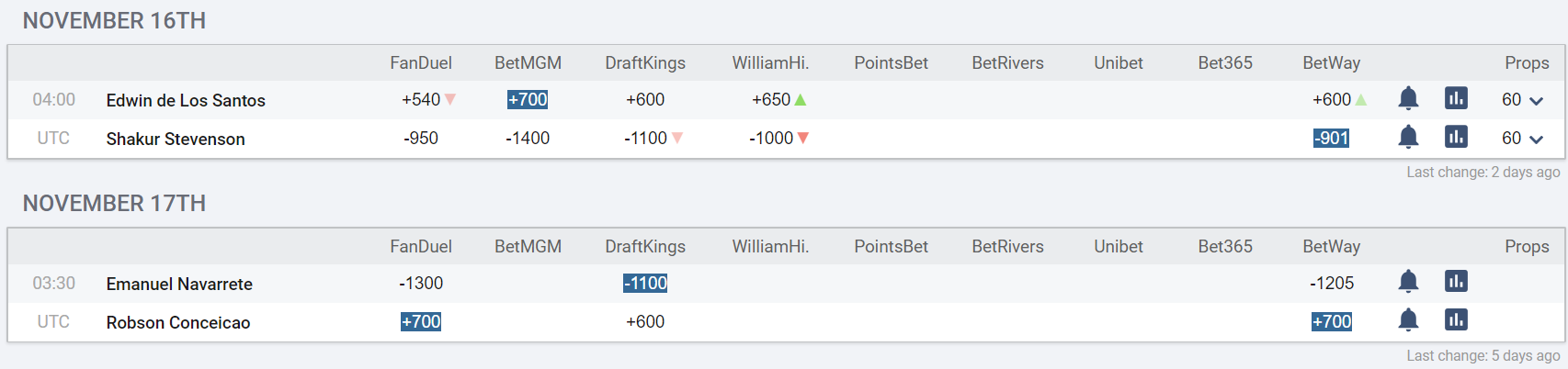Open the Shakur Stevenson fighter link

pyautogui.click(x=176, y=139)
